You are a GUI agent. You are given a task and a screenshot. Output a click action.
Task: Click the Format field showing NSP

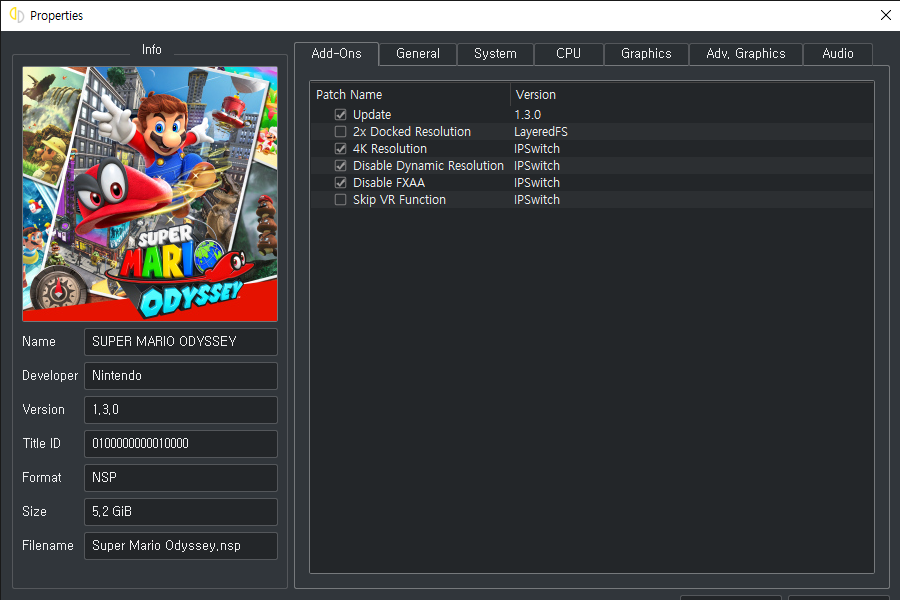[x=181, y=478]
